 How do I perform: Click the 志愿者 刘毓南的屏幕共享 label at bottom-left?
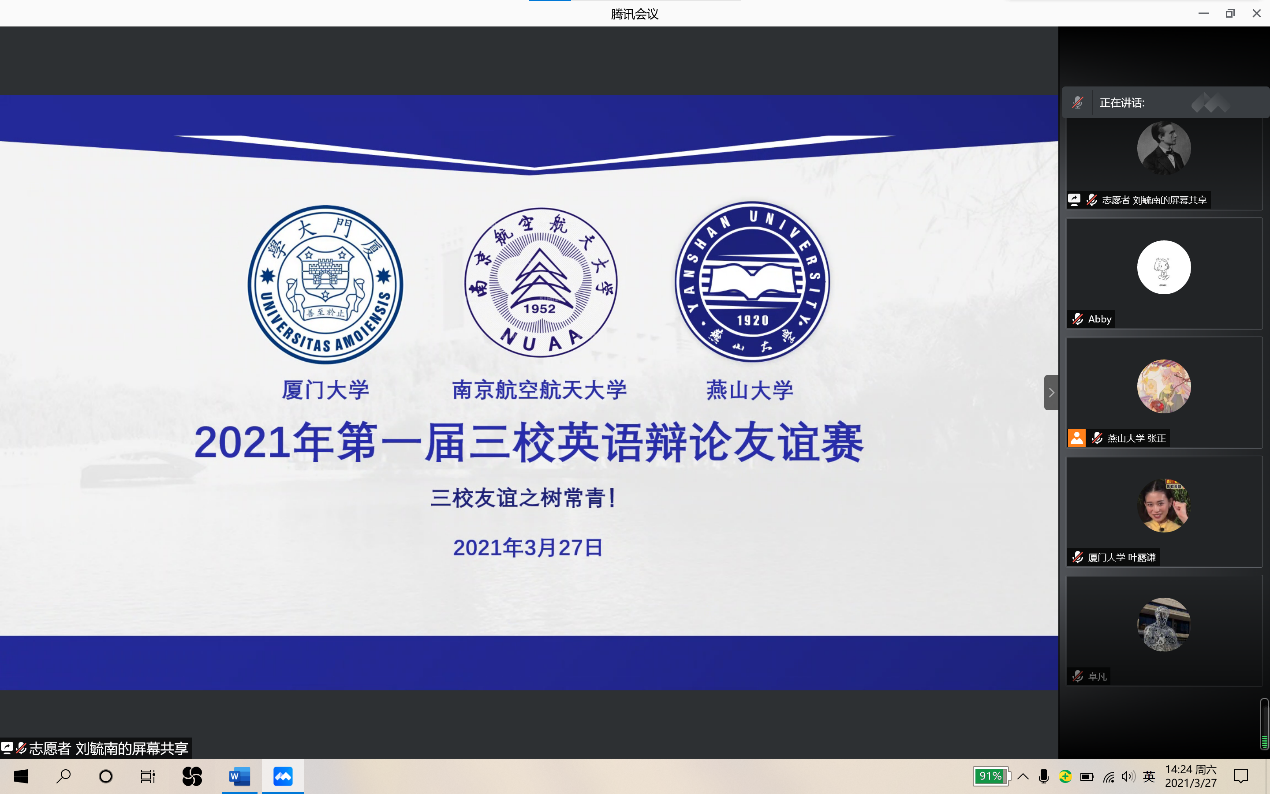click(x=108, y=748)
